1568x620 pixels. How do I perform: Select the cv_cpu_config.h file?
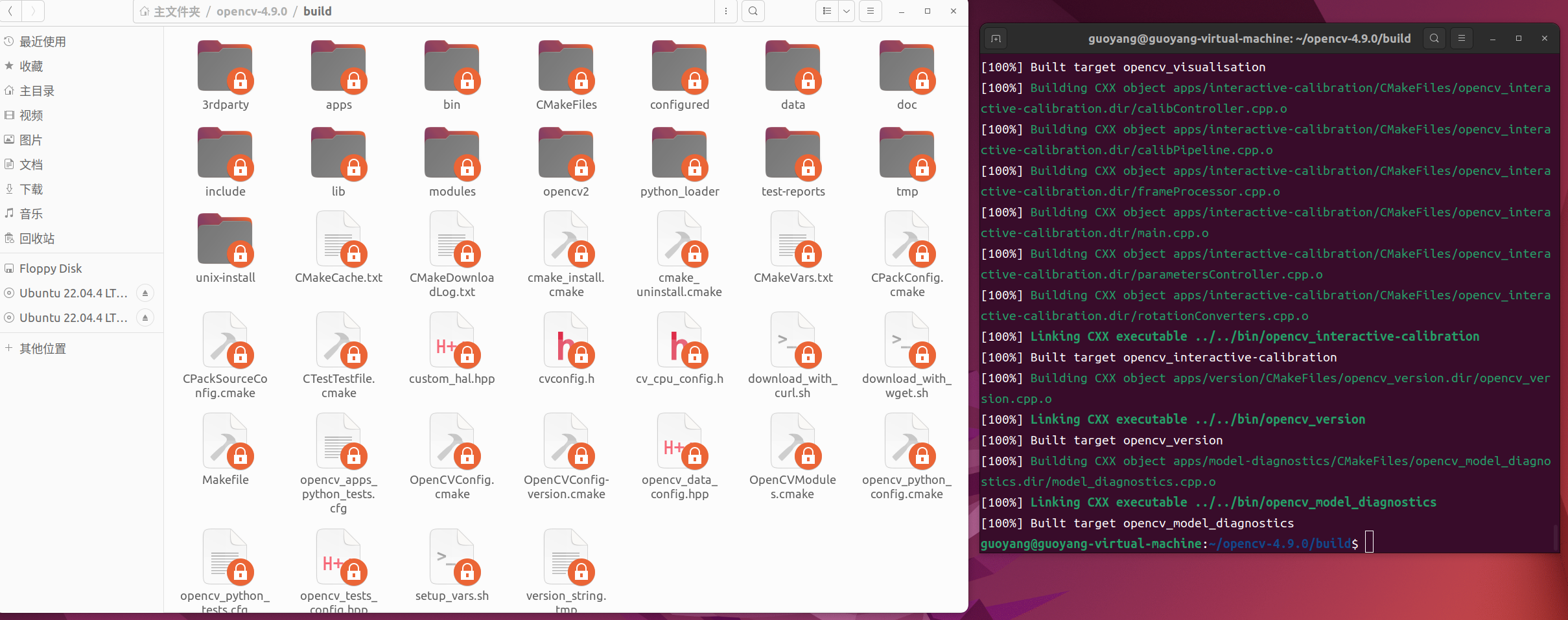pyautogui.click(x=679, y=349)
